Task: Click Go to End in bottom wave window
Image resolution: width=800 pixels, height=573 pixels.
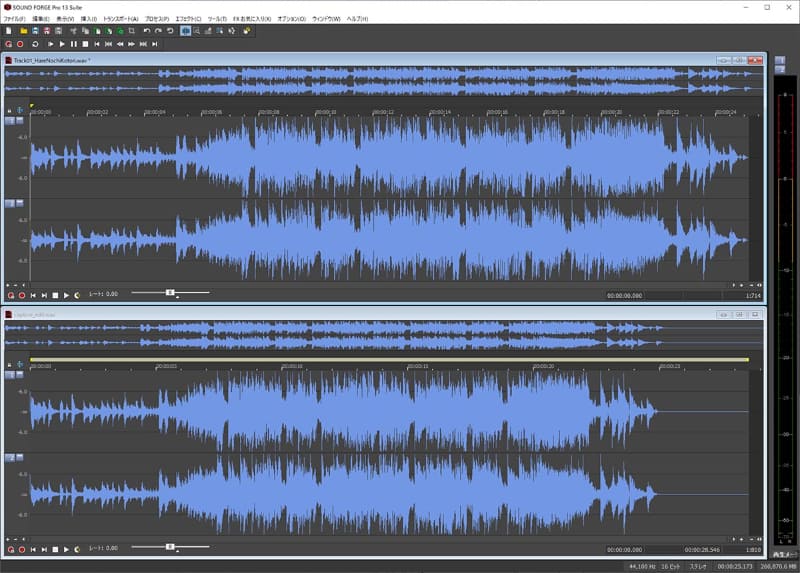Action: 44,550
